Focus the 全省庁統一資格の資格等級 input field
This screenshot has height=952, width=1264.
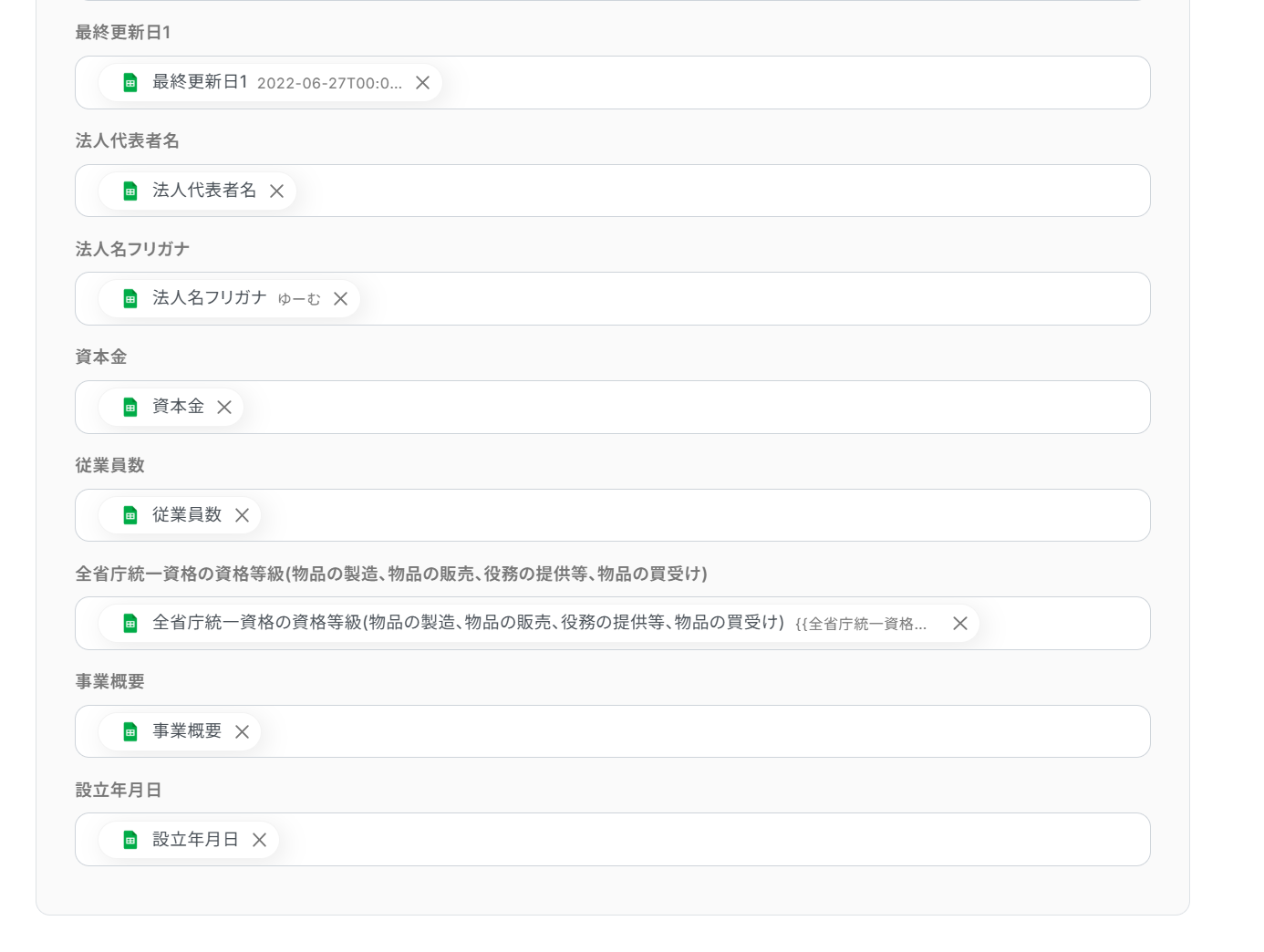[x=613, y=624]
